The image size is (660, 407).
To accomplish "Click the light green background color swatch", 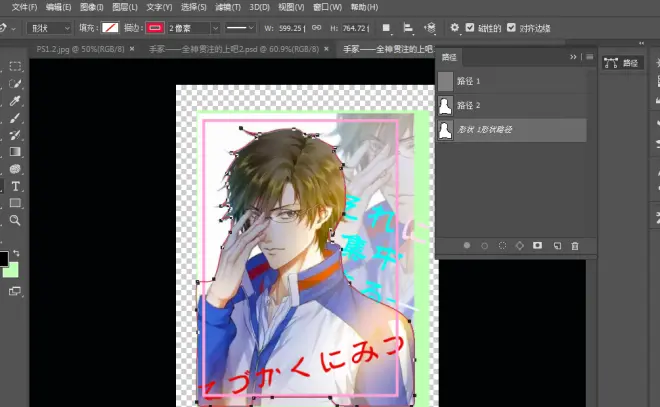I will (x=12, y=271).
